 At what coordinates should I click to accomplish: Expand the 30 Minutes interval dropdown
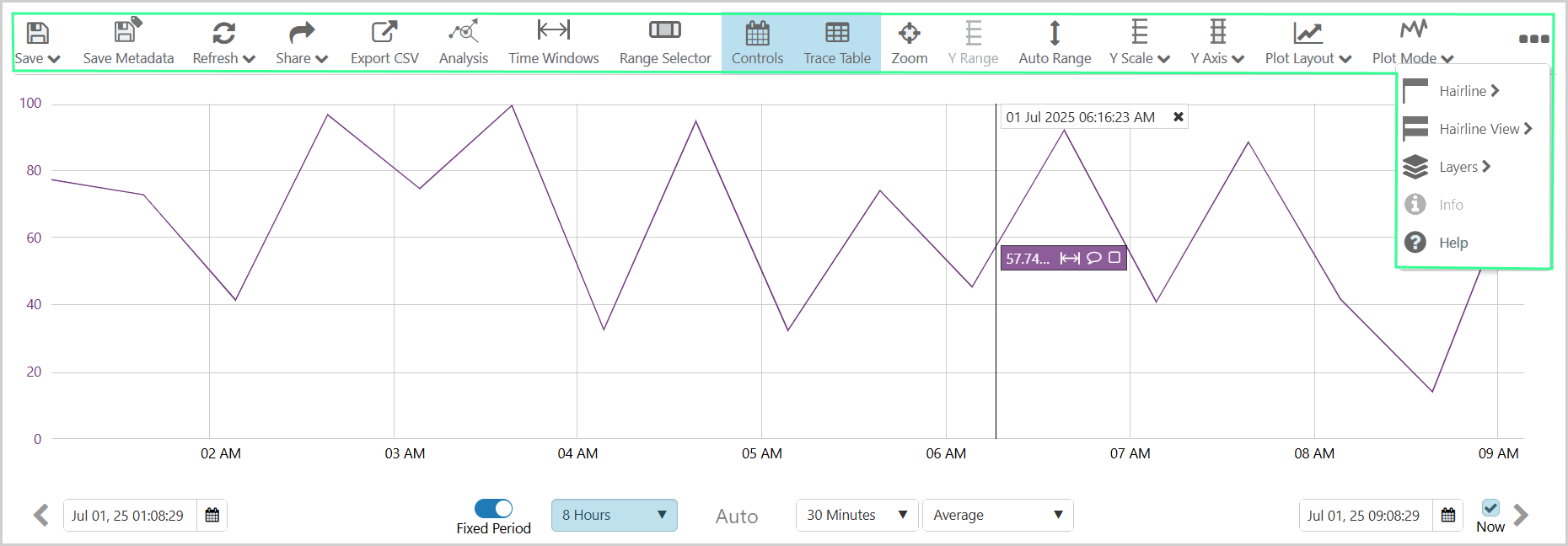tap(856, 515)
